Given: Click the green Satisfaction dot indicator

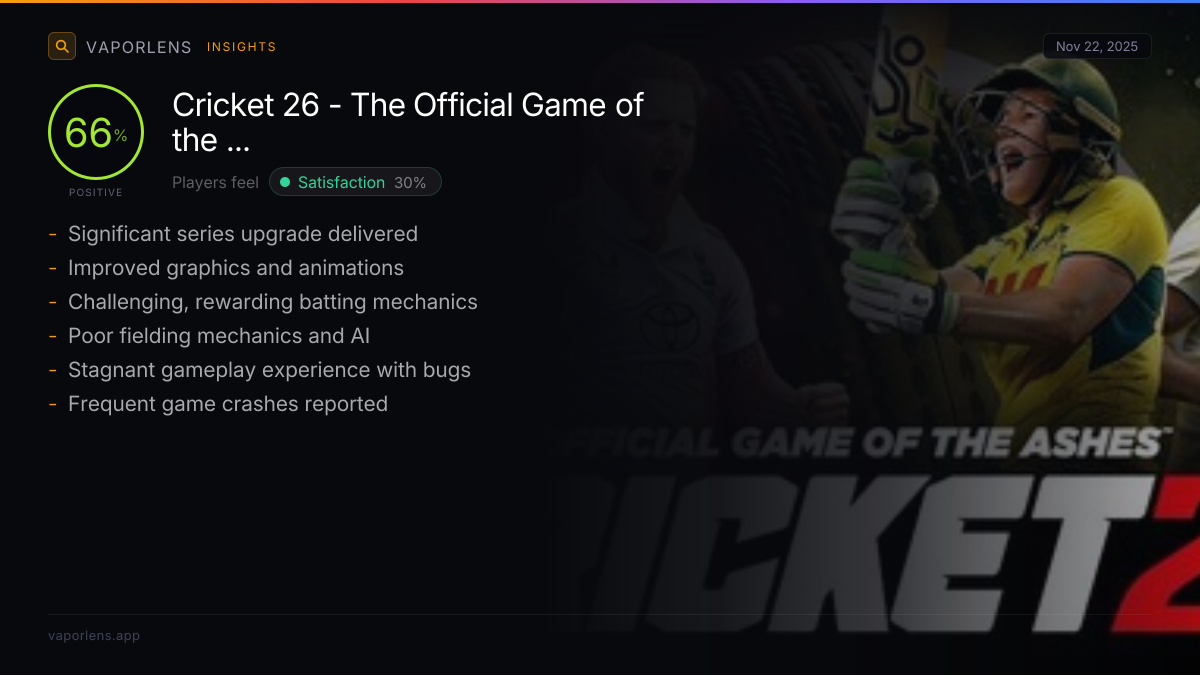Looking at the screenshot, I should pos(285,182).
